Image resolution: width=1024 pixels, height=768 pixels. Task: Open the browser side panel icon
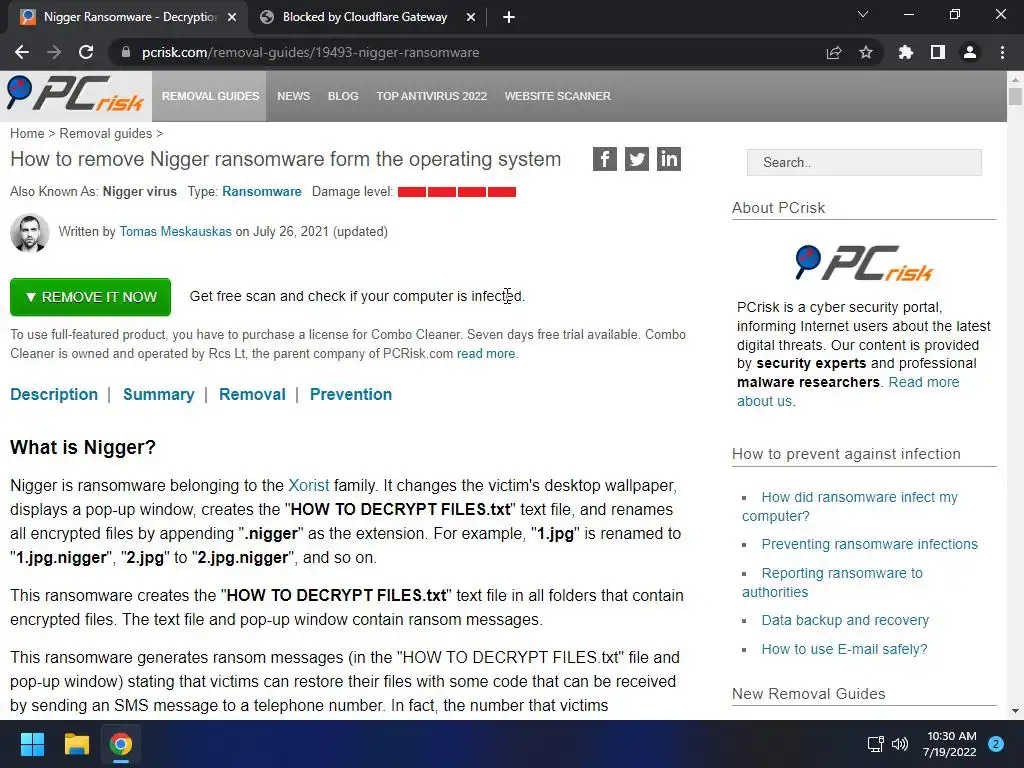(938, 52)
